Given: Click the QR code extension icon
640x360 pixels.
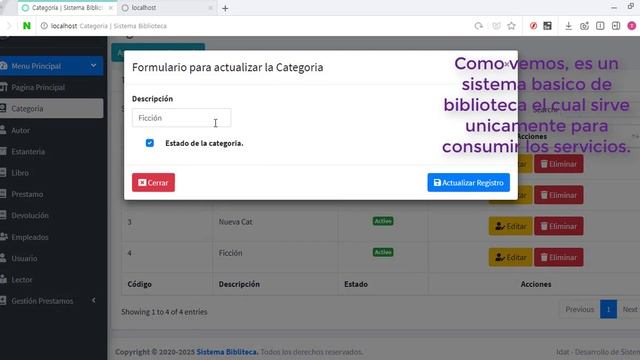Looking at the screenshot, I should tap(547, 26).
